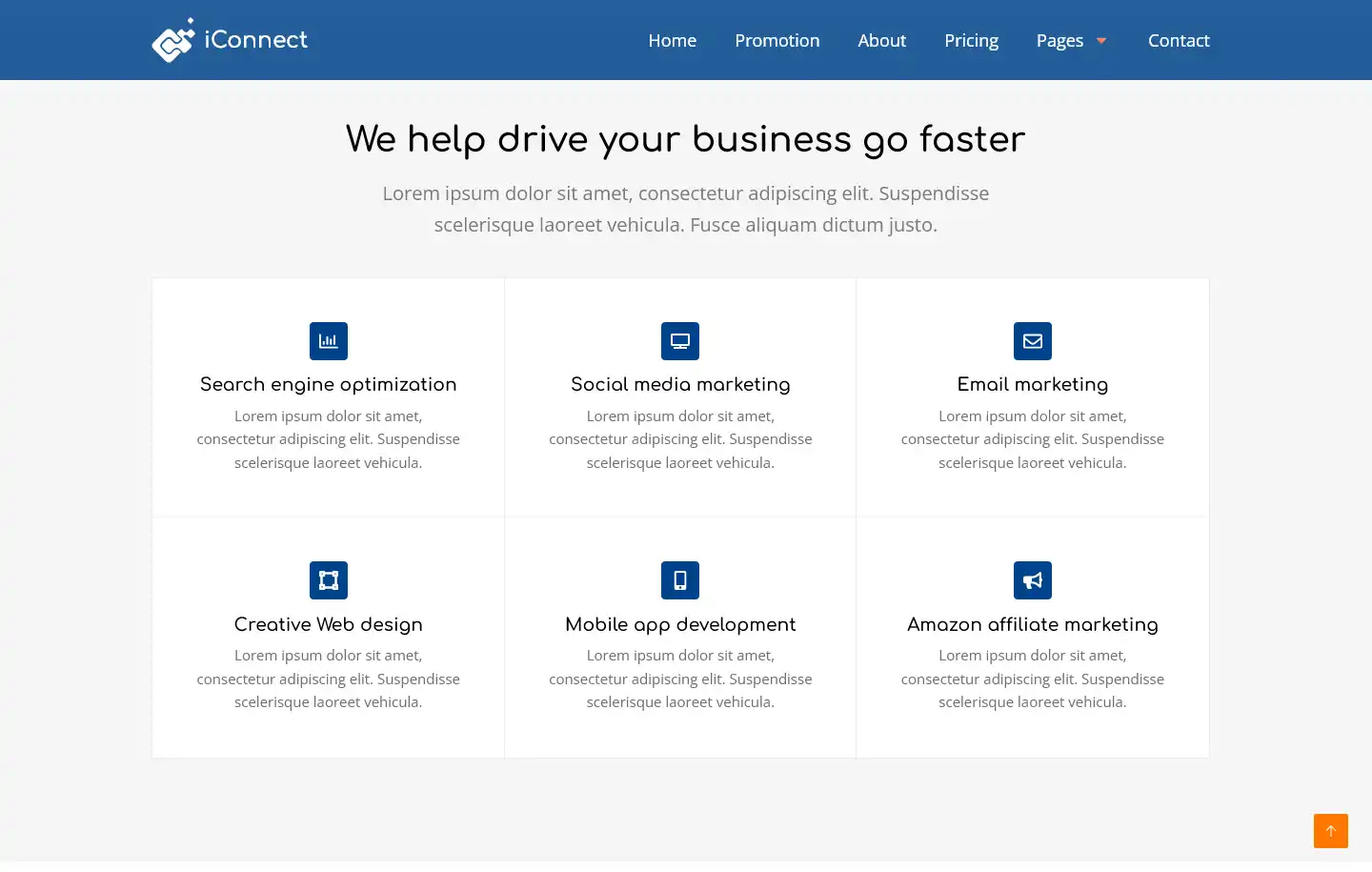Click the monitor icon for social media
This screenshot has height=872, width=1372.
coord(680,341)
